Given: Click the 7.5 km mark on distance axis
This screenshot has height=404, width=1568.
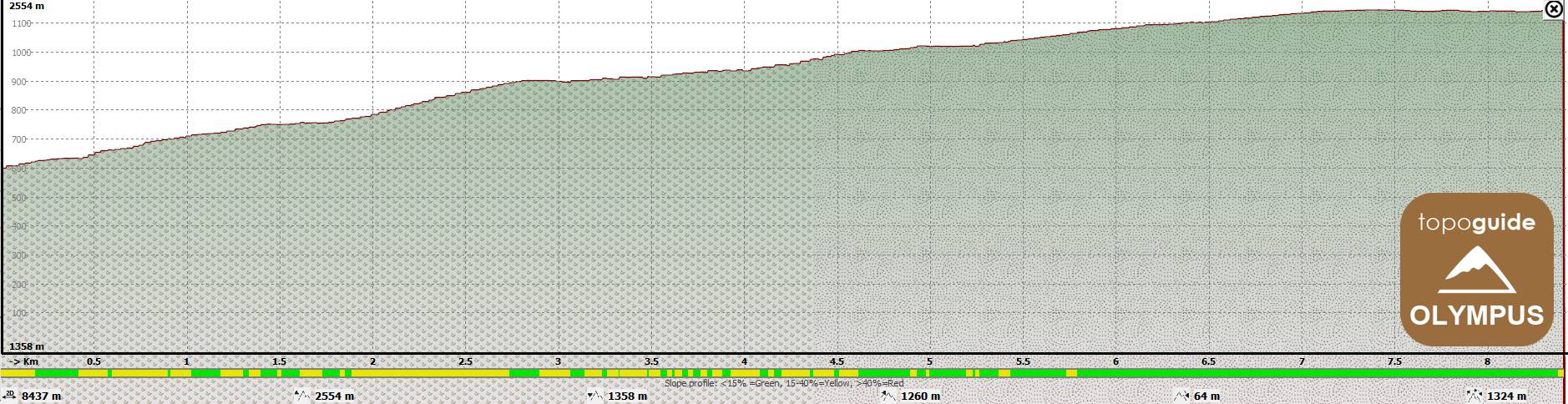Looking at the screenshot, I should click(1394, 361).
